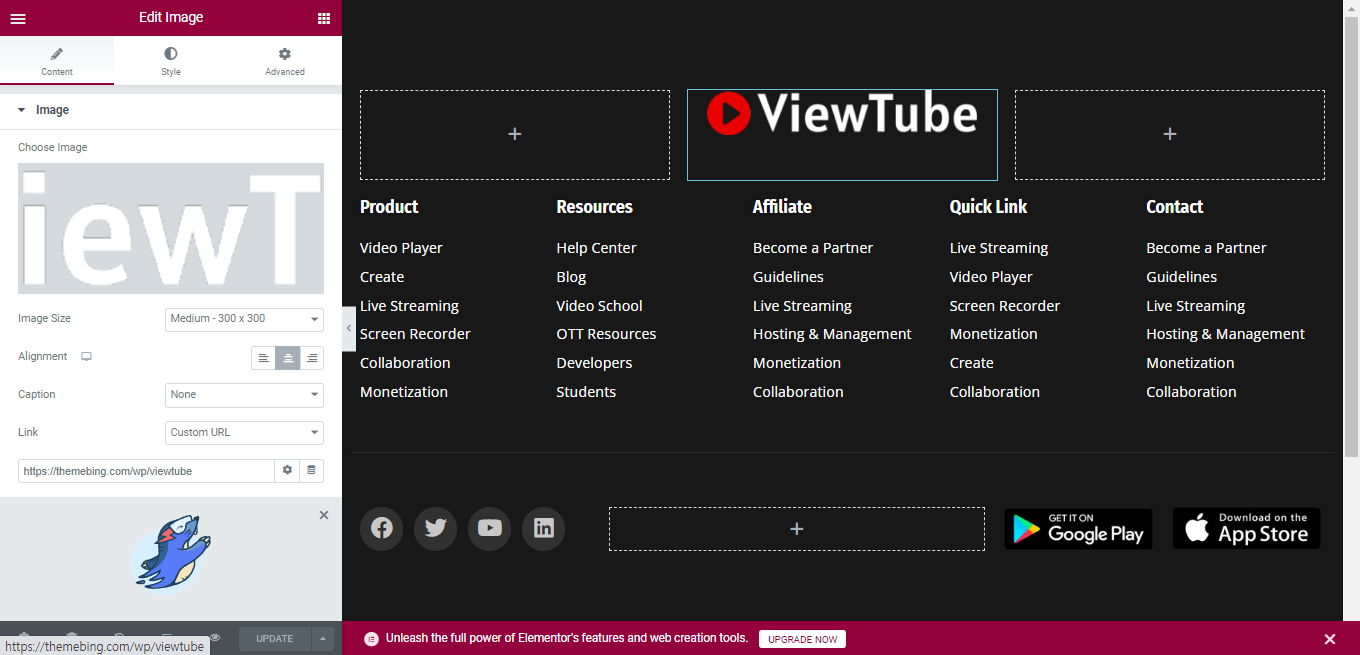Open the Link type dropdown
1360x655 pixels.
pyautogui.click(x=244, y=433)
